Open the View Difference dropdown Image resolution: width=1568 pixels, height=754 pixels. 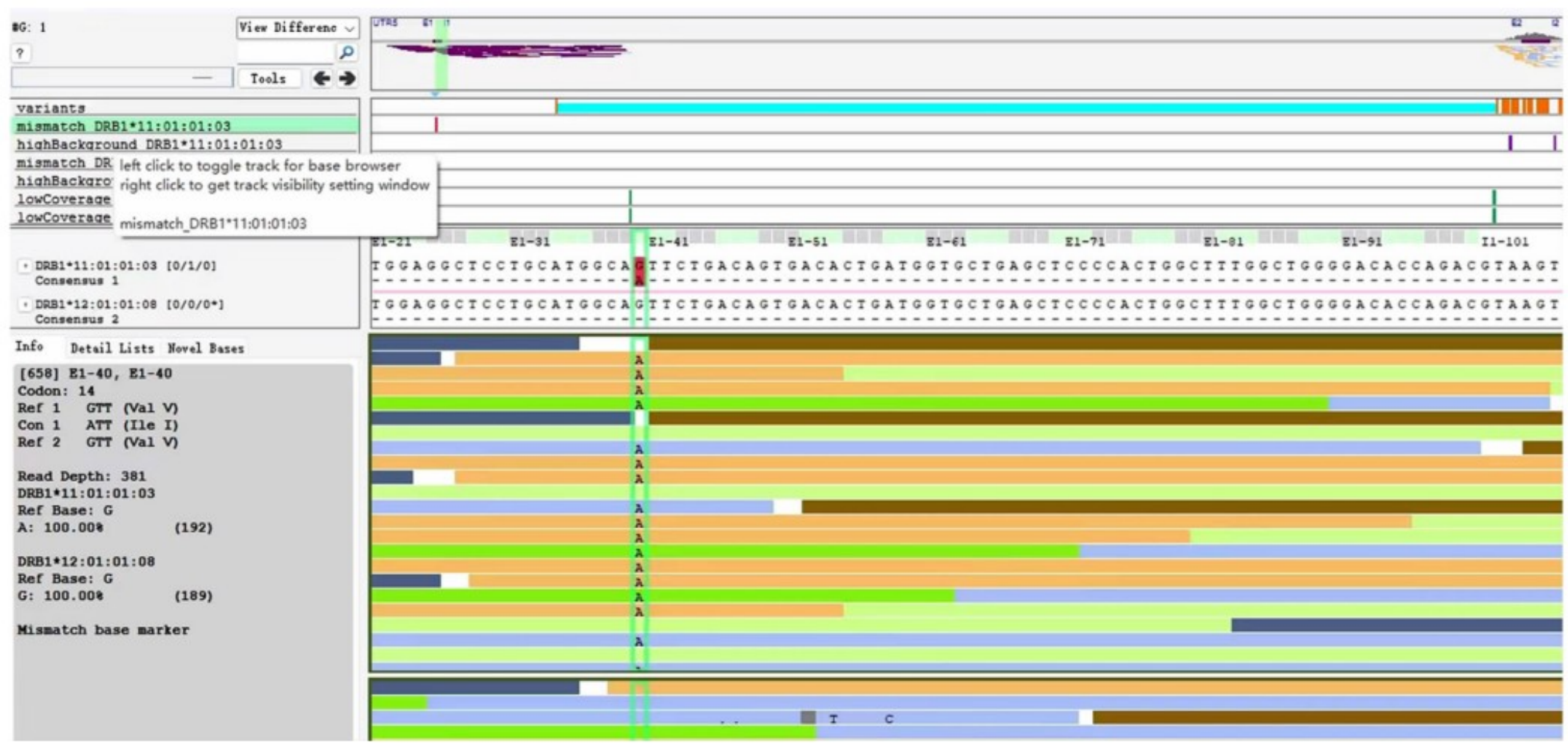pos(297,28)
